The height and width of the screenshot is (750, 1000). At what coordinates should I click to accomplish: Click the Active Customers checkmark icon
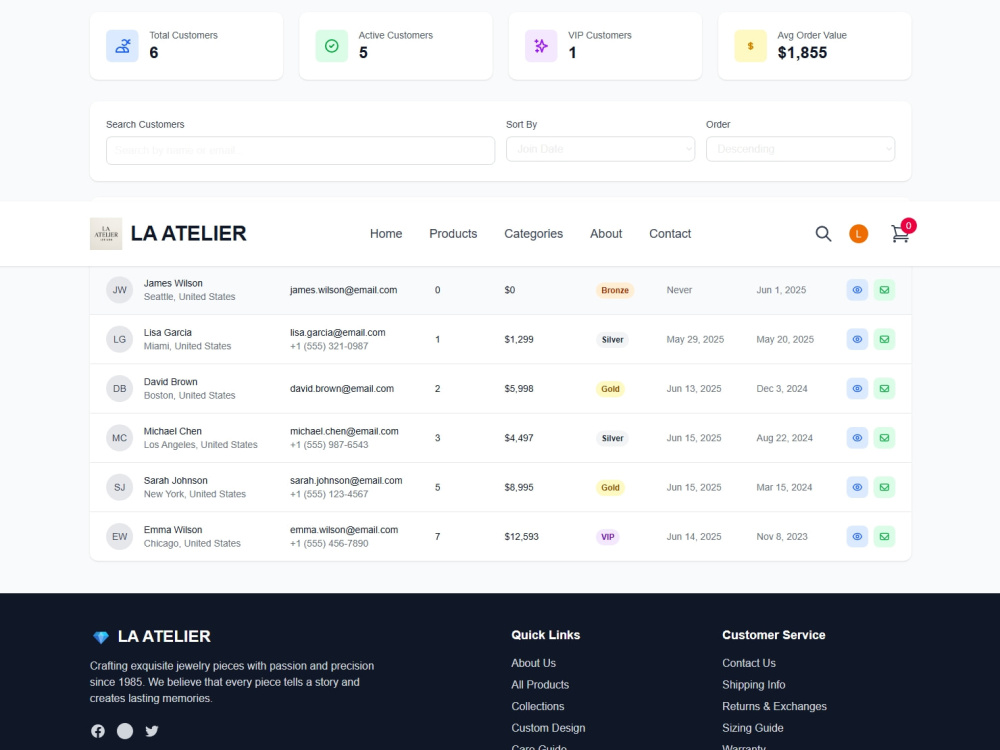click(x=332, y=46)
